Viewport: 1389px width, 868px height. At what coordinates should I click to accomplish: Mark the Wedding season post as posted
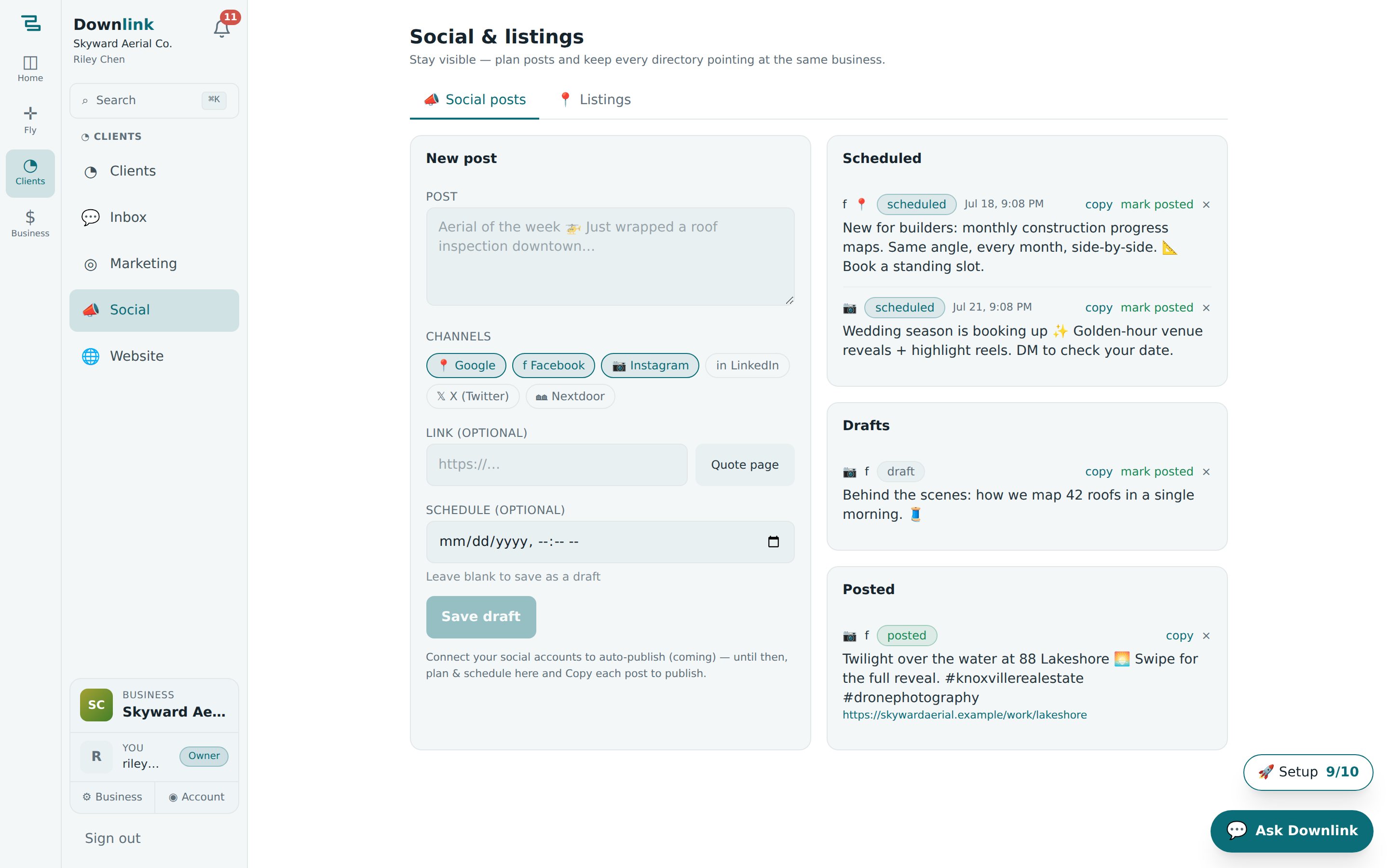tap(1157, 308)
